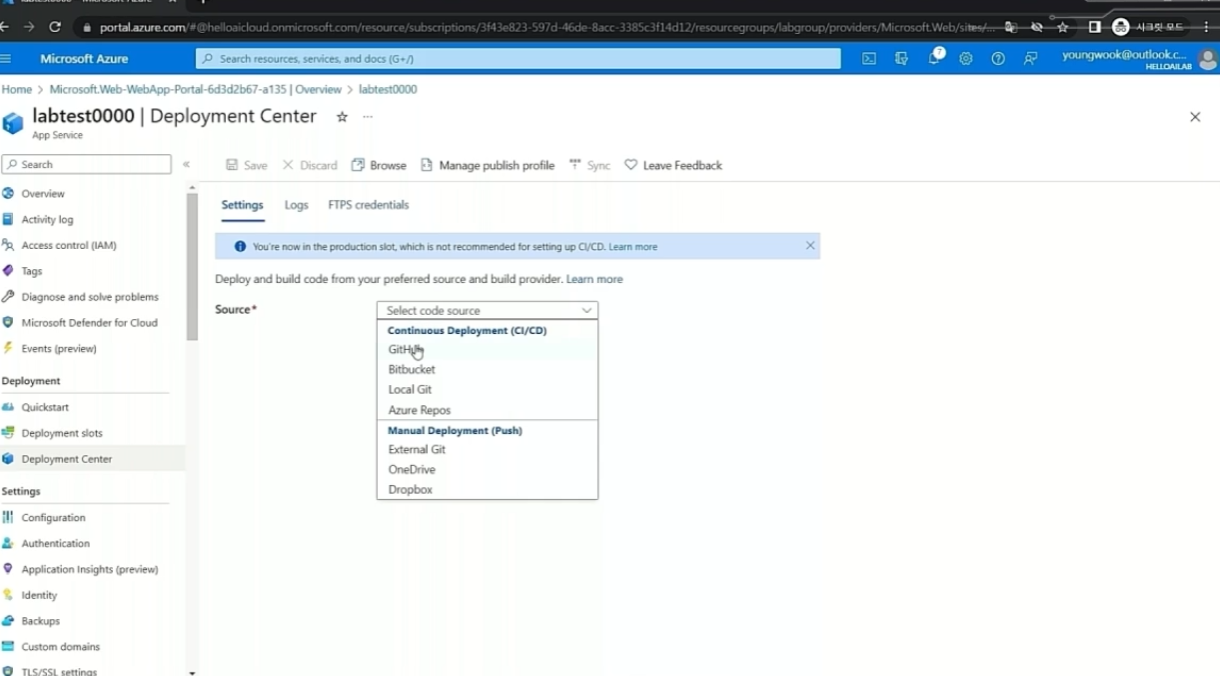The width and height of the screenshot is (1220, 676).
Task: Choose OneDrive as code source
Action: (487, 470)
